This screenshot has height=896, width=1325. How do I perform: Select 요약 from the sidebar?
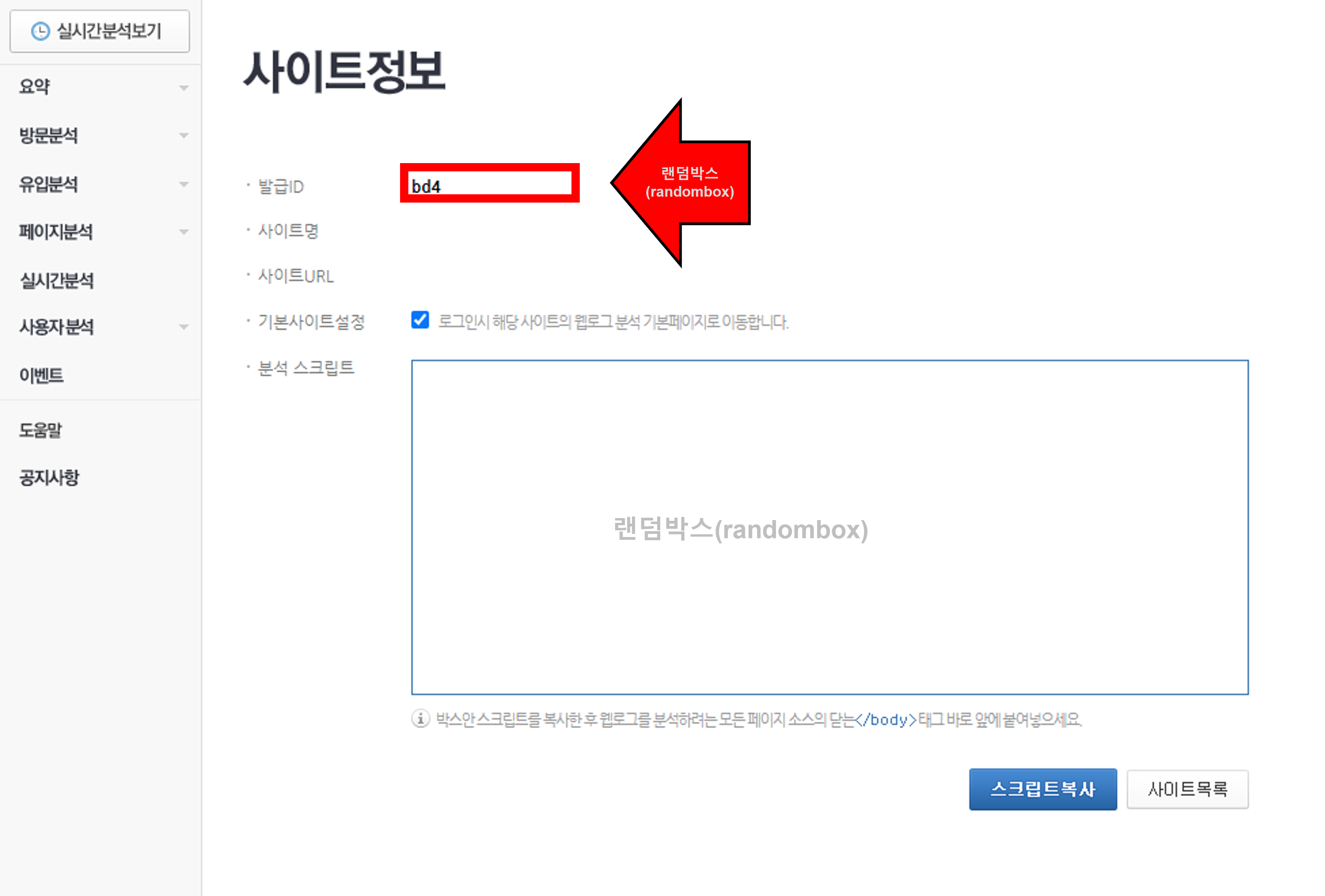point(34,86)
